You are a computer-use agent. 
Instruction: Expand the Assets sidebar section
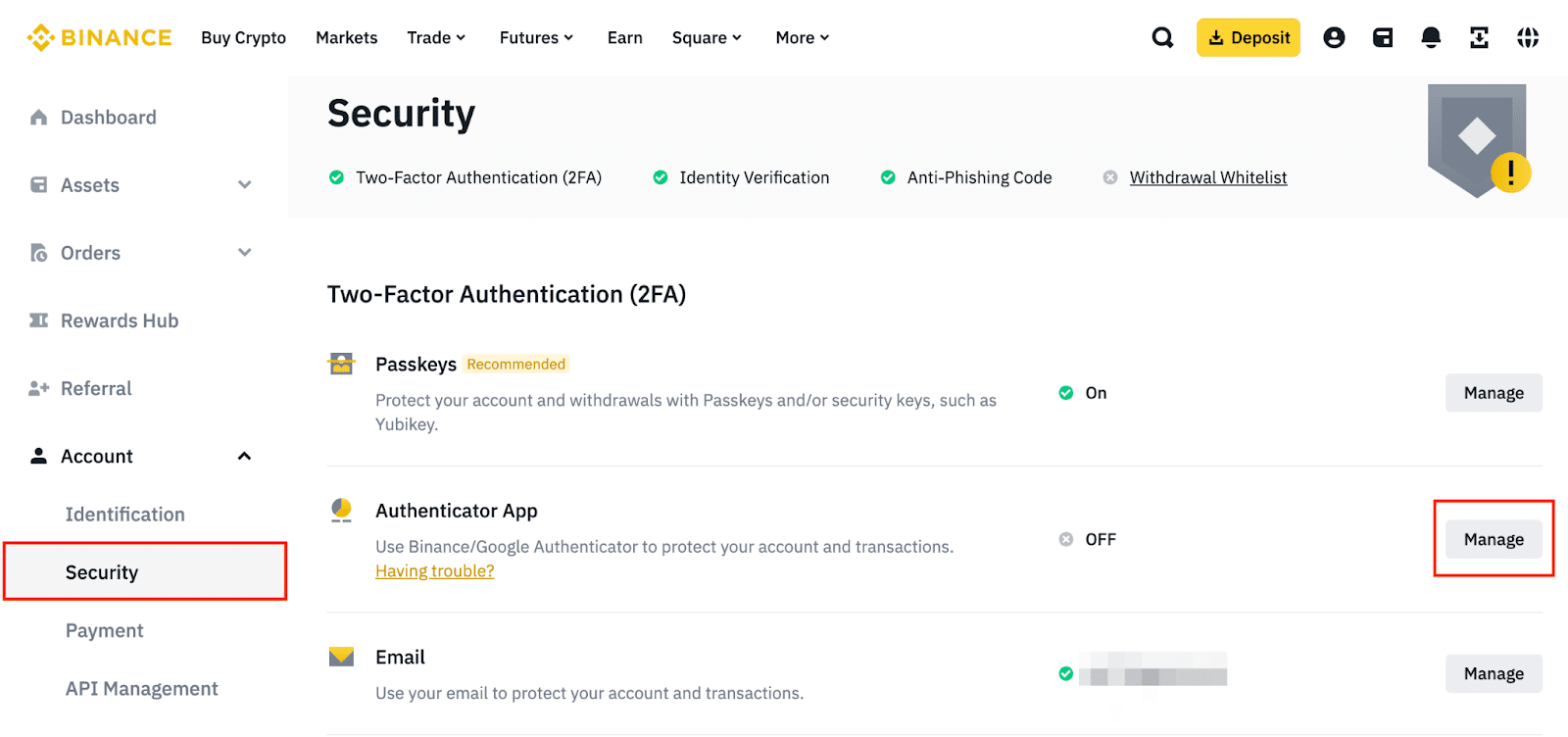pyautogui.click(x=244, y=185)
